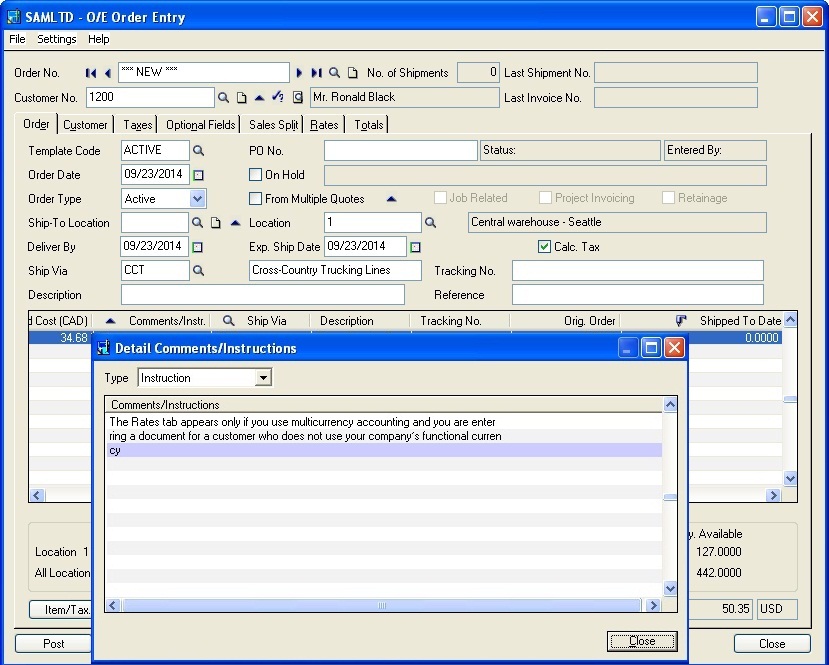This screenshot has height=665, width=829.
Task: Close the Detail Comments/Instructions dialog via Close button
Action: (642, 641)
